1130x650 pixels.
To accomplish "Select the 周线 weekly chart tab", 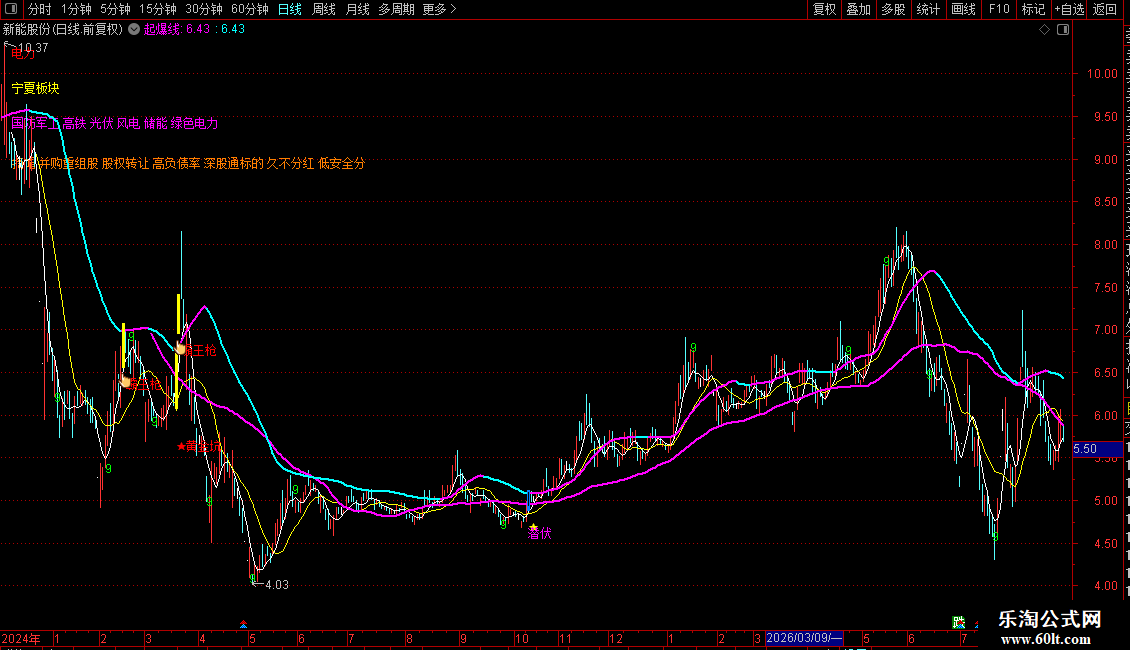I will point(324,9).
